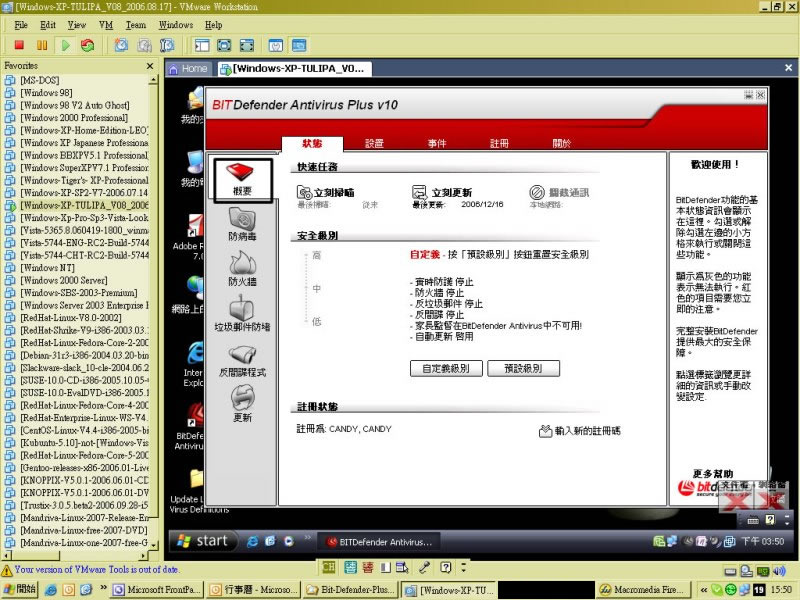Open the Windows menu in VMware
This screenshot has width=800, height=600.
176,24
